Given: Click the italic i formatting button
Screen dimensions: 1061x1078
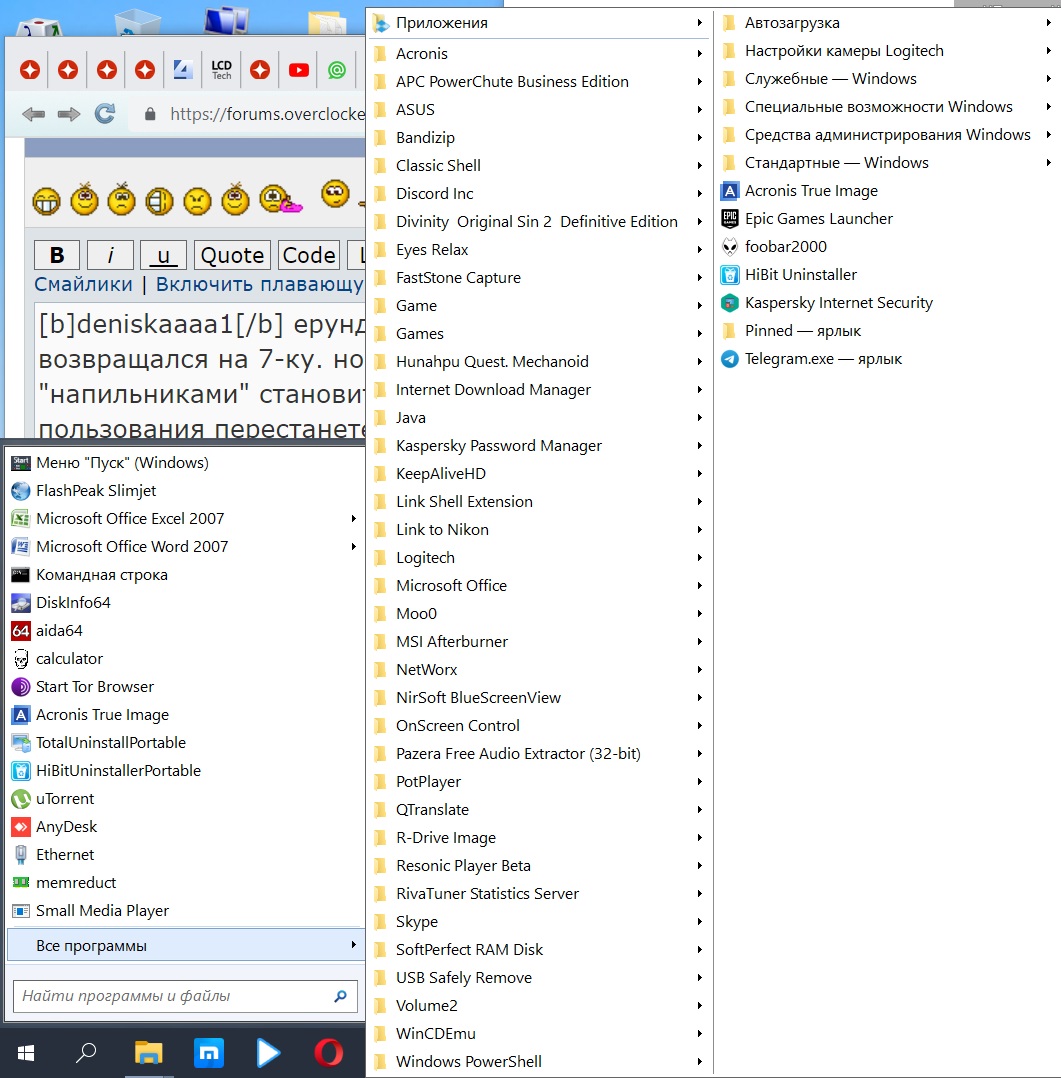Looking at the screenshot, I should tap(110, 255).
